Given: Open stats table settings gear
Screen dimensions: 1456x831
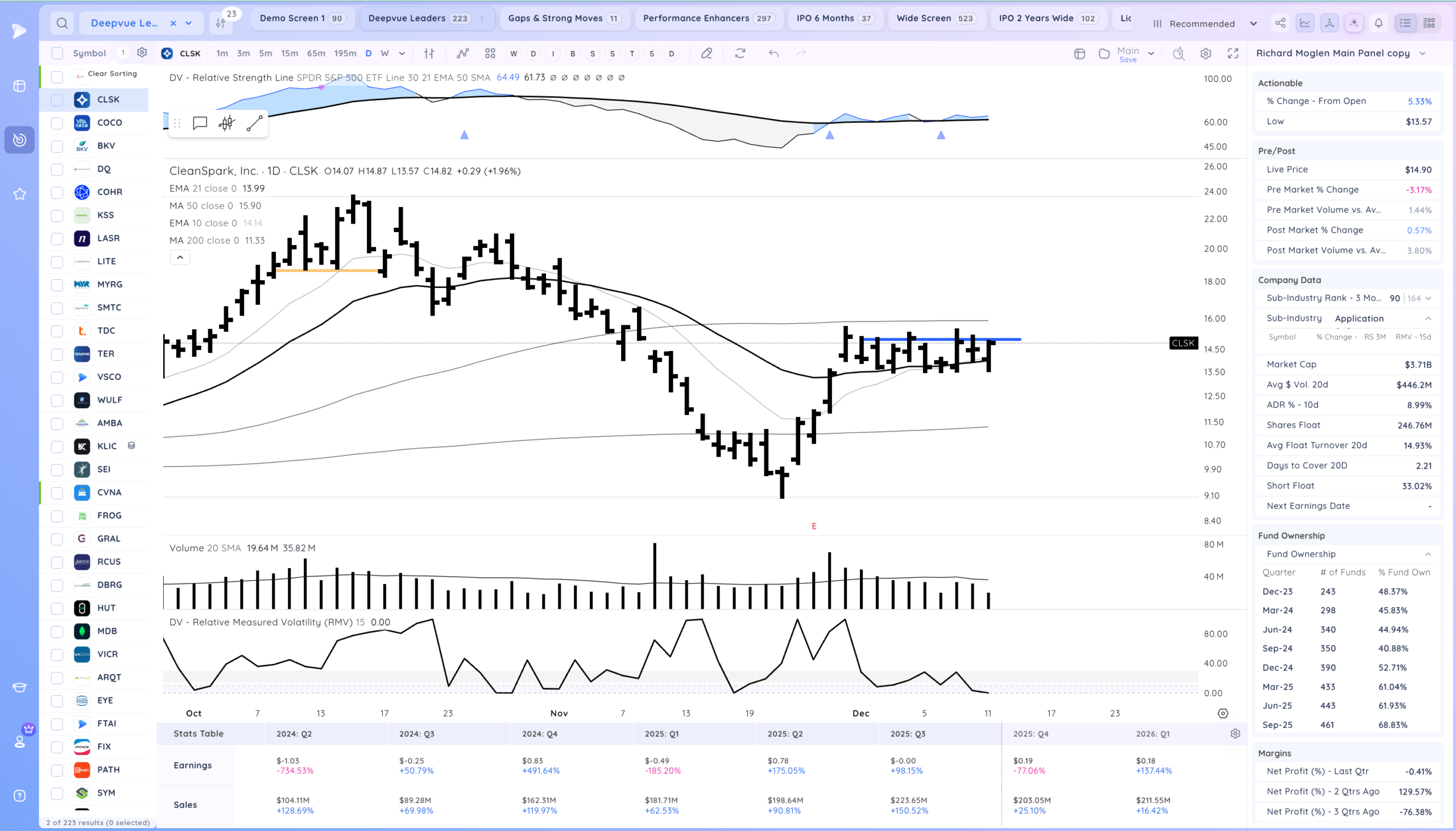Looking at the screenshot, I should [x=1235, y=733].
